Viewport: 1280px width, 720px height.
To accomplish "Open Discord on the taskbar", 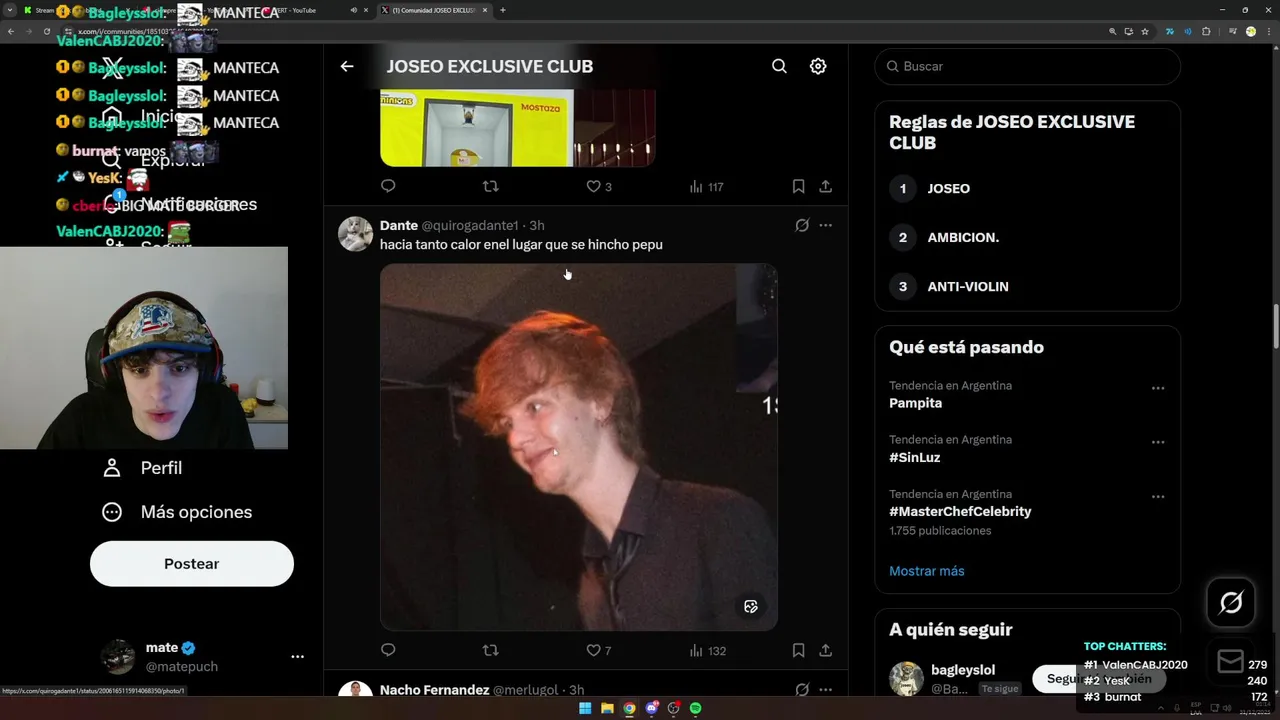I will [651, 708].
